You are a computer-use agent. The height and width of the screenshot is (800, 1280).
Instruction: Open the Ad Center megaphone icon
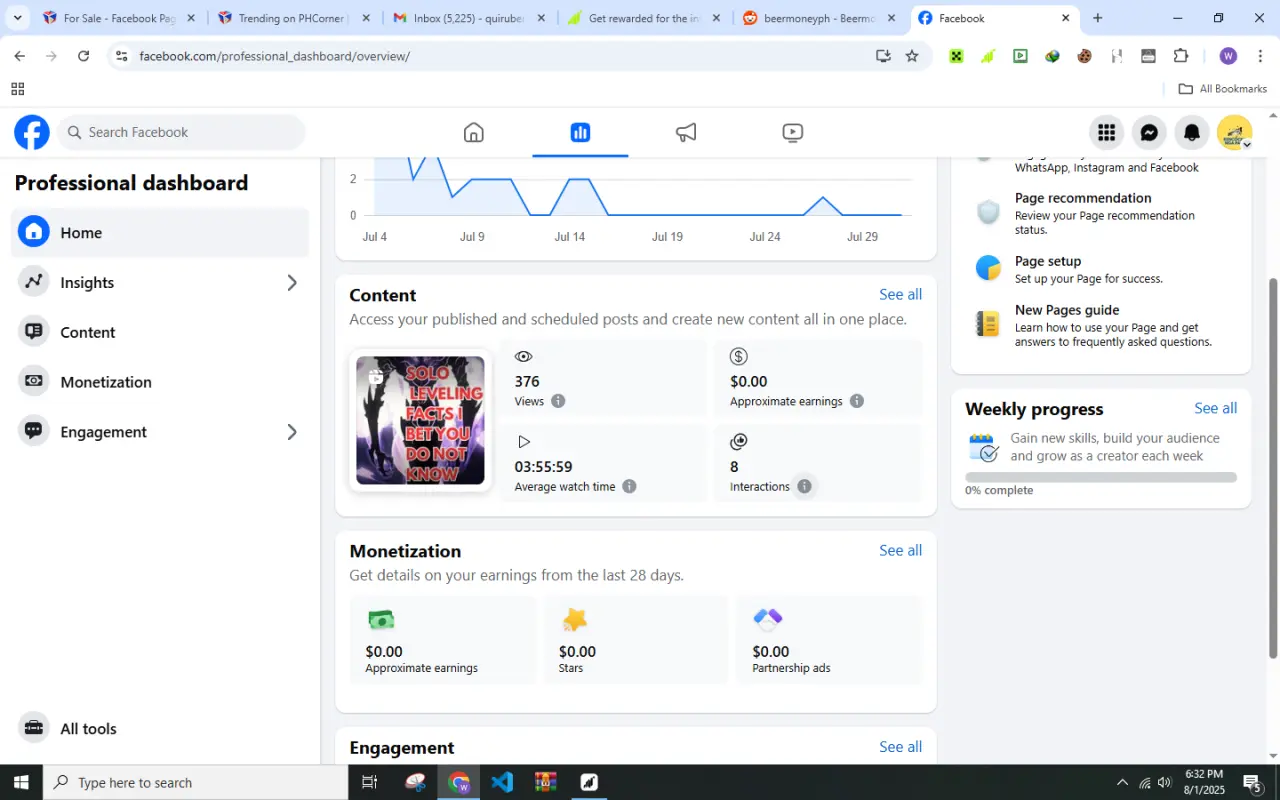click(x=686, y=132)
